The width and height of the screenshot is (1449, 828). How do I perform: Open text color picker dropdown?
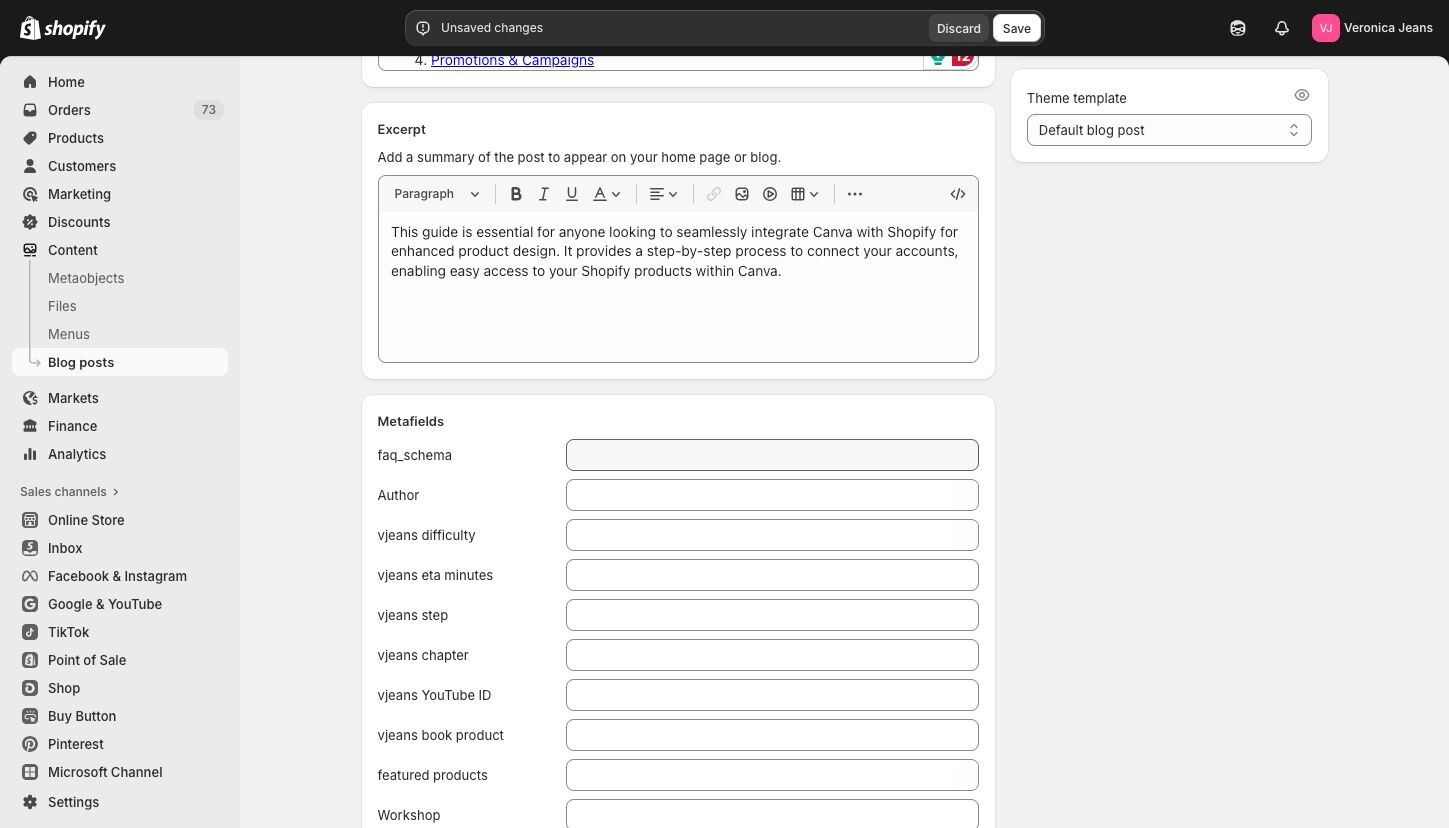[x=607, y=194]
